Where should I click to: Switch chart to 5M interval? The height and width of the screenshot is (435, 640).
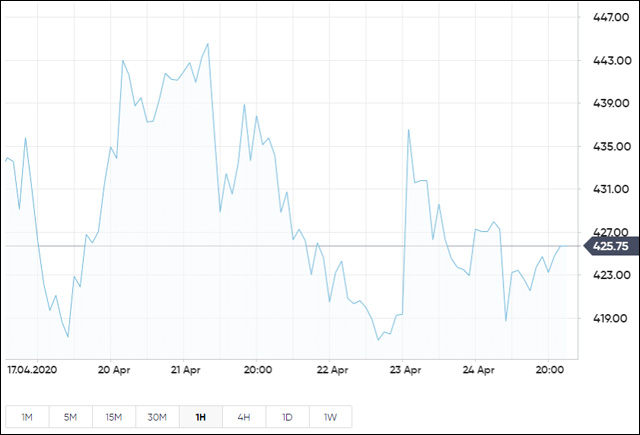70,416
